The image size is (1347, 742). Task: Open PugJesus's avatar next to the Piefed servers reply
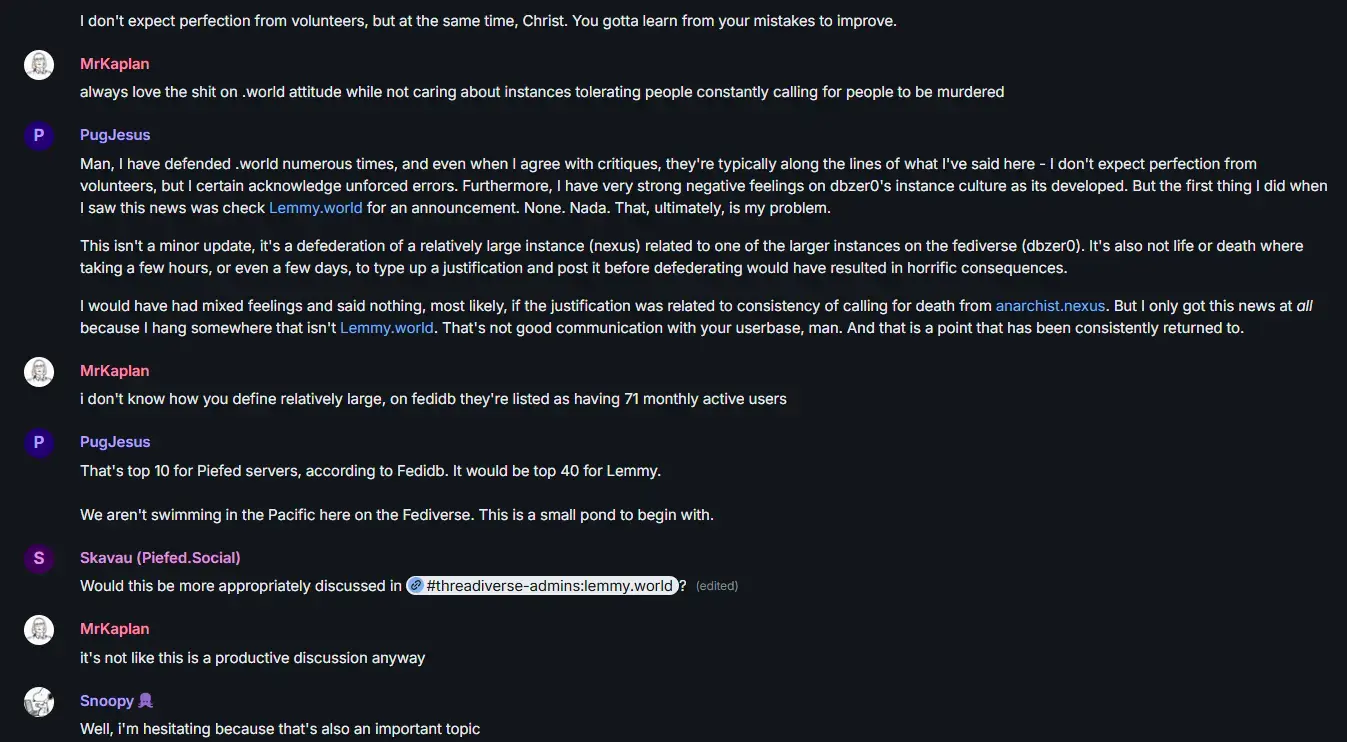tap(39, 443)
